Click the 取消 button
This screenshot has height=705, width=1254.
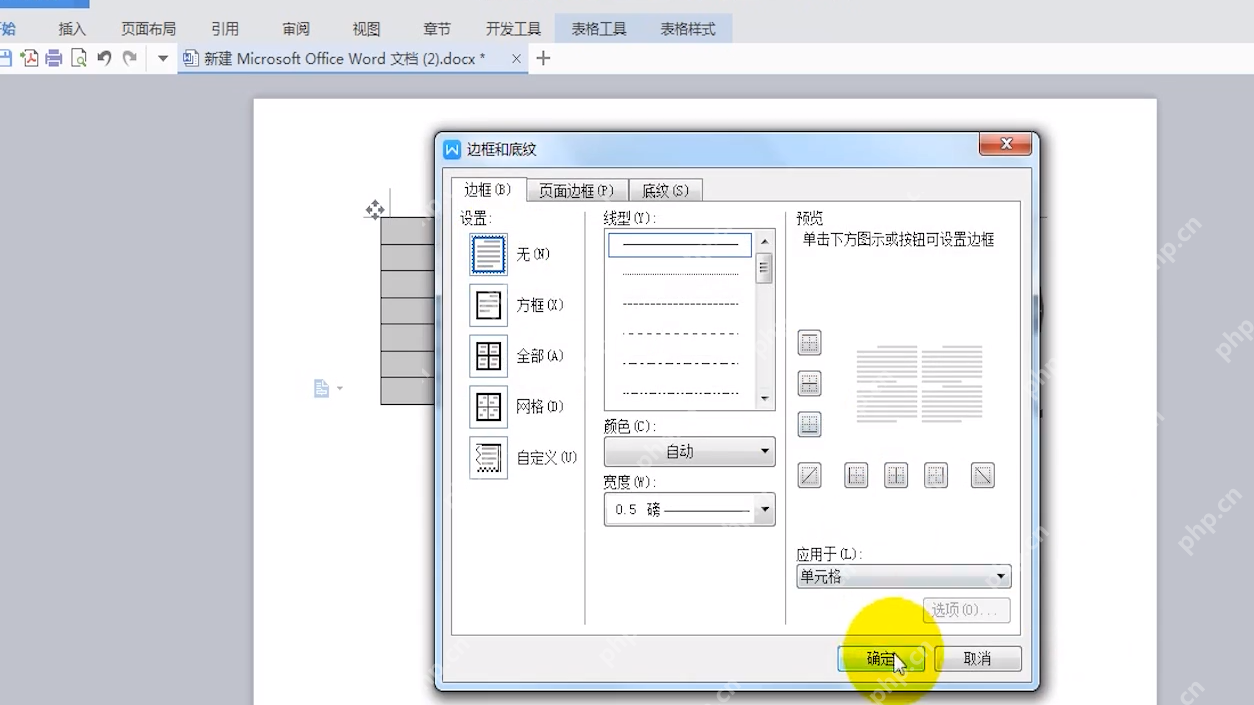pos(977,659)
